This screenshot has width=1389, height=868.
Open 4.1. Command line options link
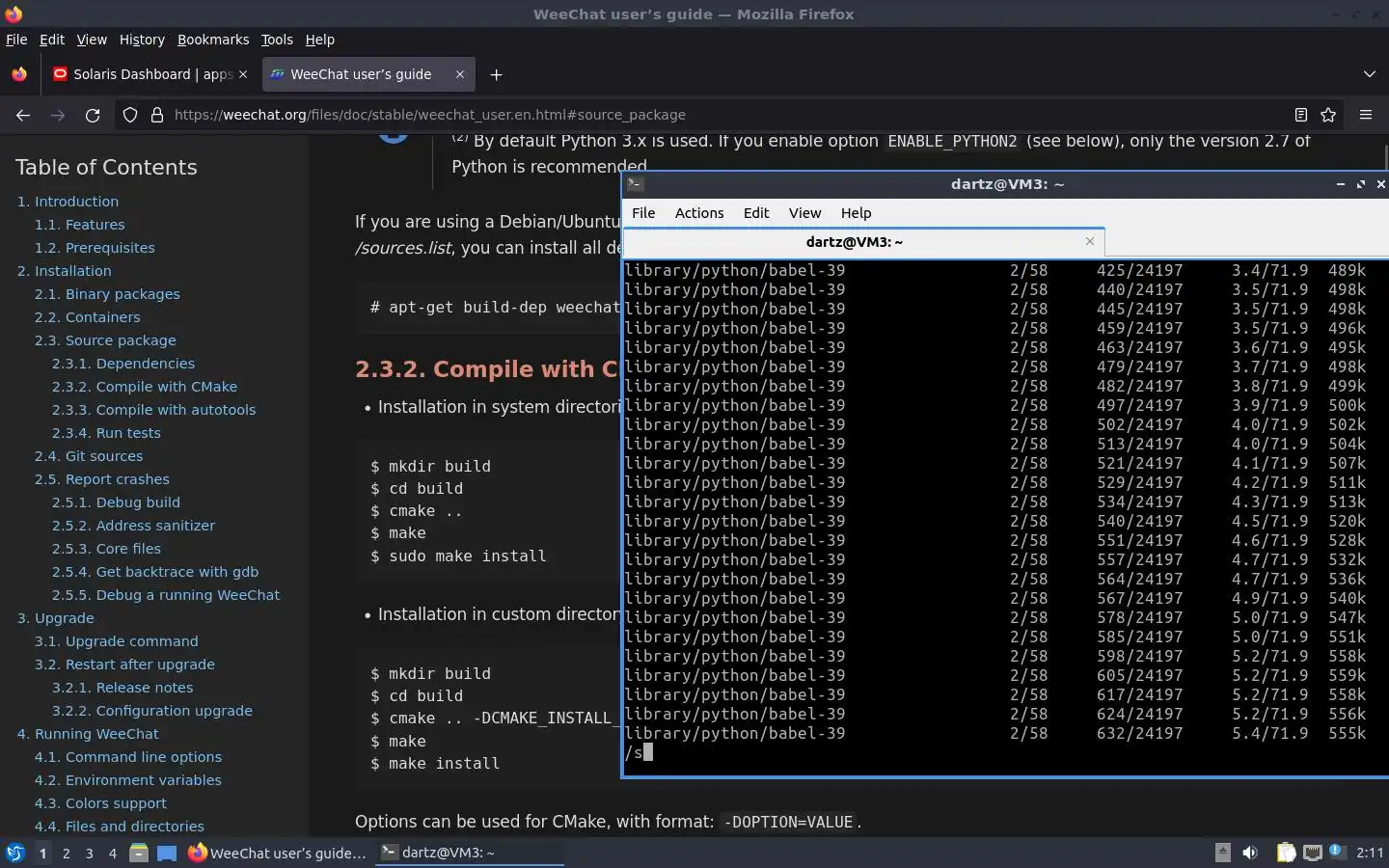(128, 757)
